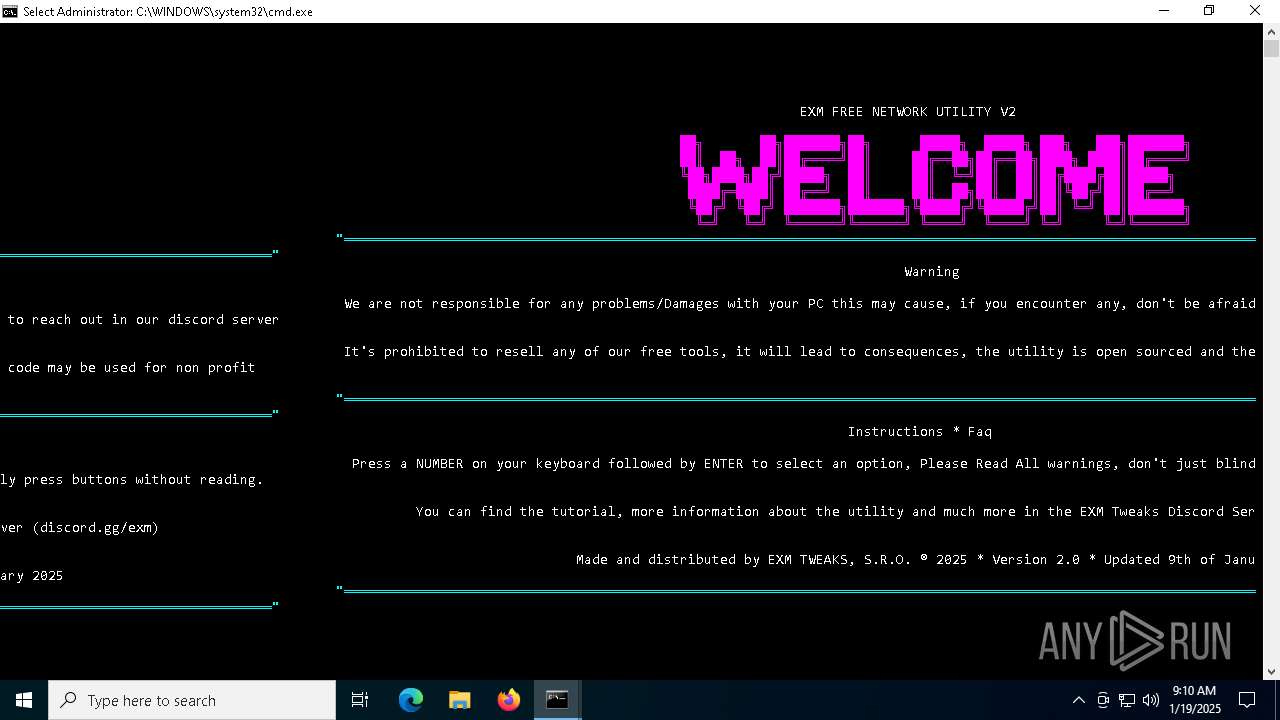Click 'code may be used for non profit' text
1280x720 pixels.
131,368
